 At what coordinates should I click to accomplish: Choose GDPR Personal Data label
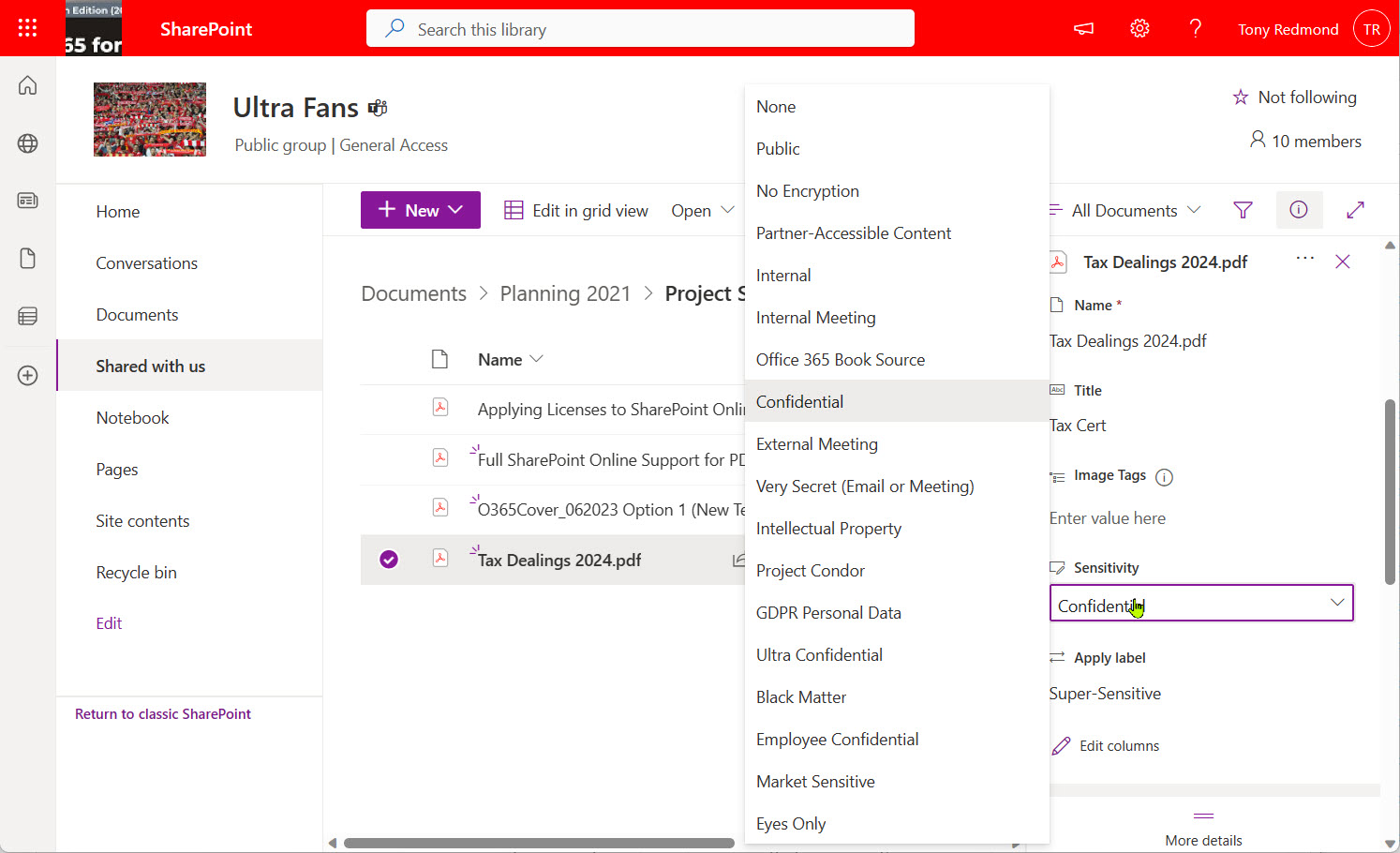tap(897, 613)
